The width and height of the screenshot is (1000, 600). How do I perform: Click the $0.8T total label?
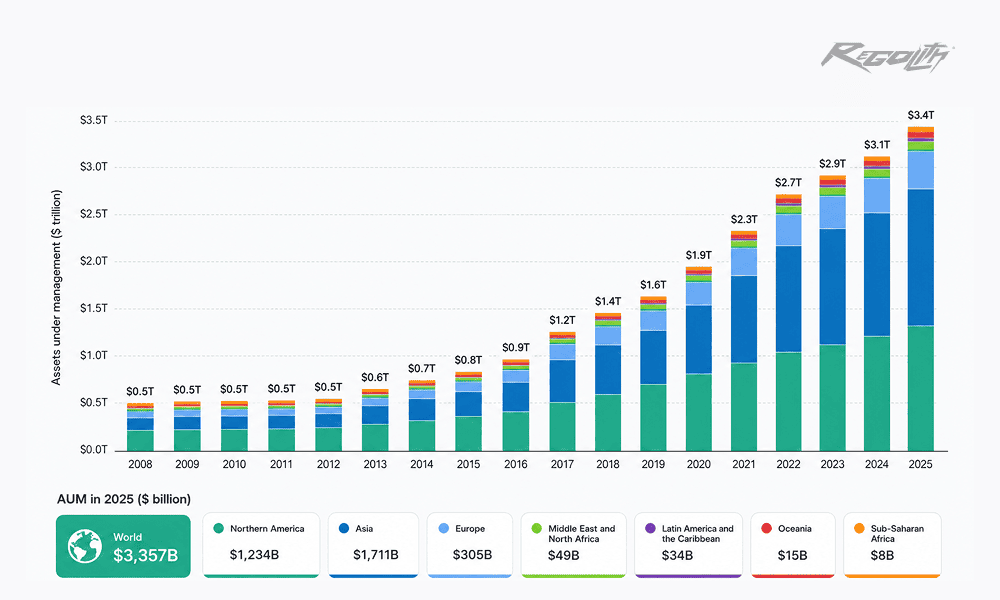pos(468,360)
